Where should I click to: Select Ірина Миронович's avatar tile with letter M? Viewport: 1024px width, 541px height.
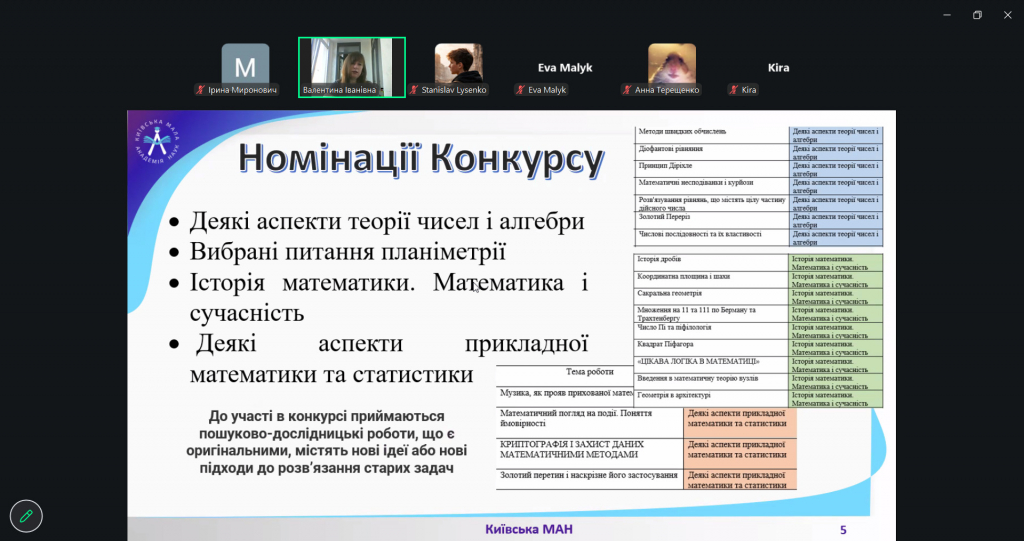coord(245,63)
